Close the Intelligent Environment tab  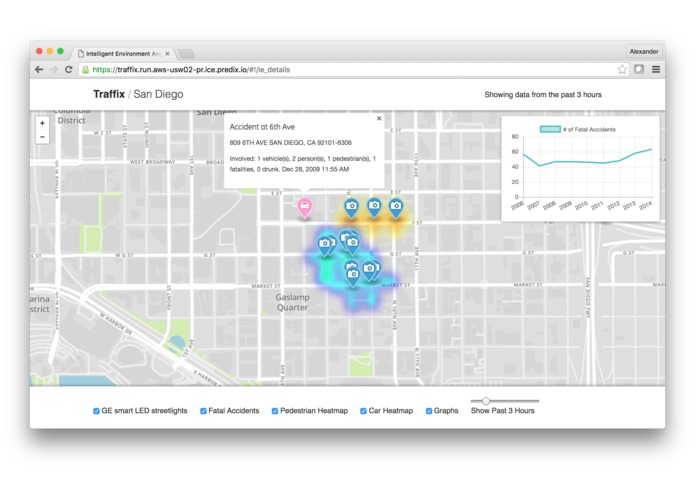tap(167, 54)
